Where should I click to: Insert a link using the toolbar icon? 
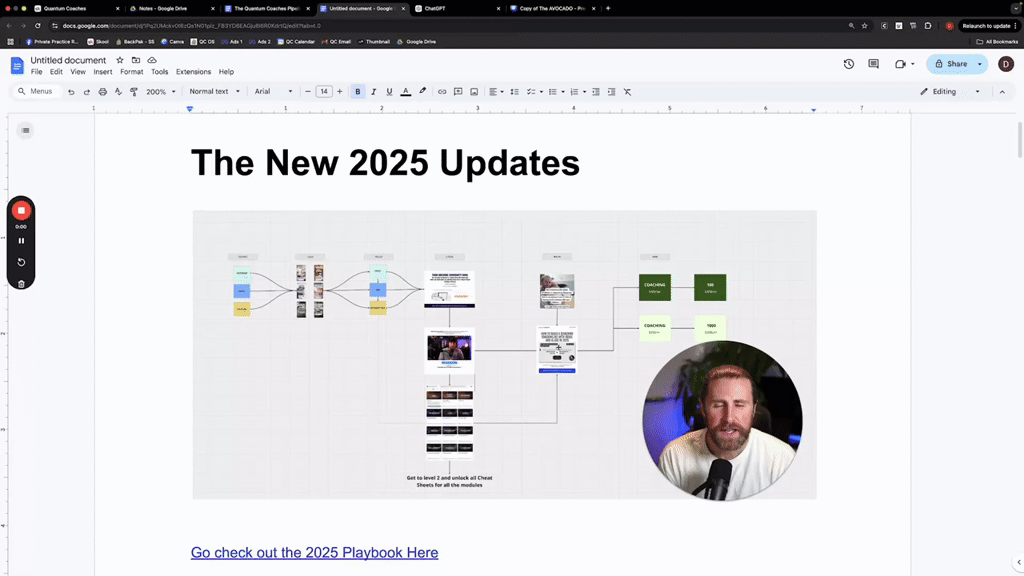(441, 91)
